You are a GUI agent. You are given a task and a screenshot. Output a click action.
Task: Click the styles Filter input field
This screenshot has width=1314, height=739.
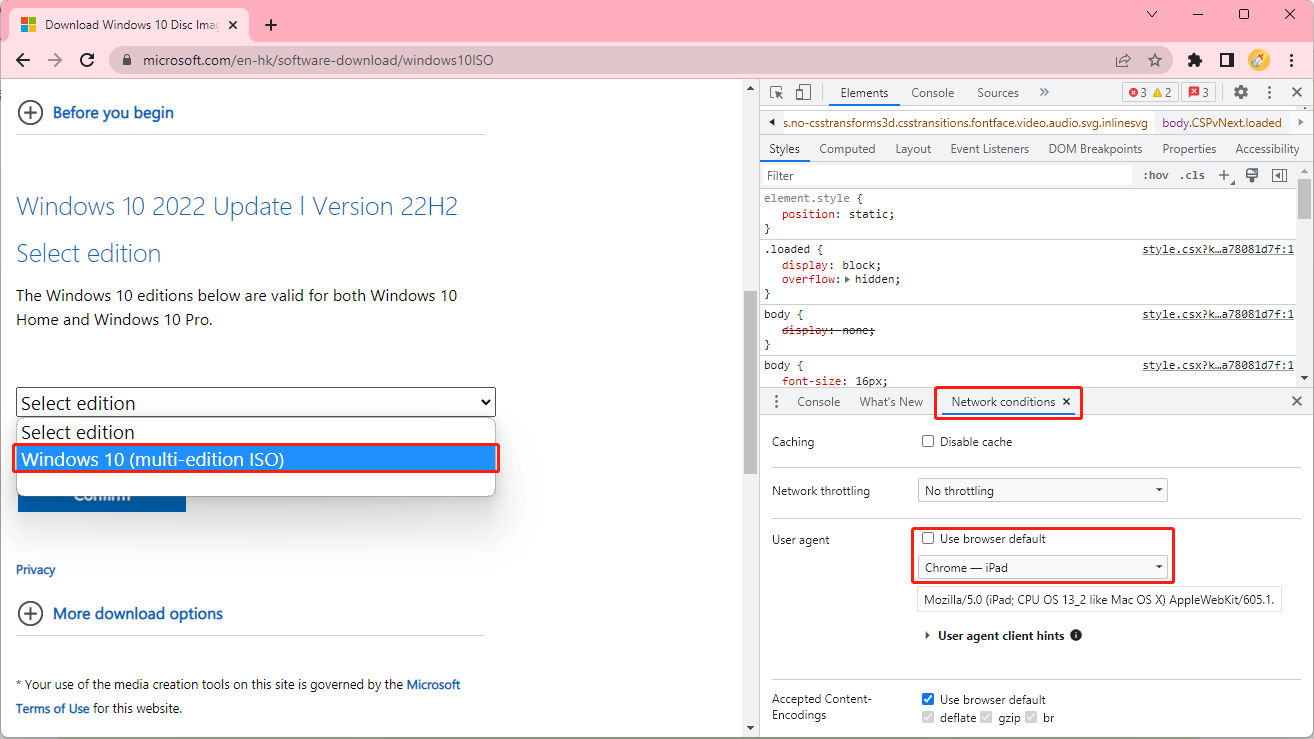point(946,176)
